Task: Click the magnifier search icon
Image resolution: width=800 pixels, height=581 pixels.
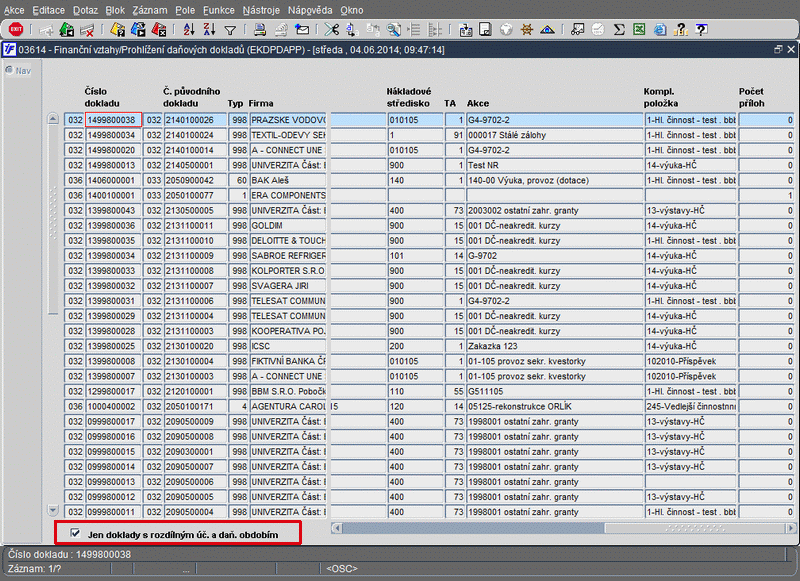Action: click(x=393, y=30)
